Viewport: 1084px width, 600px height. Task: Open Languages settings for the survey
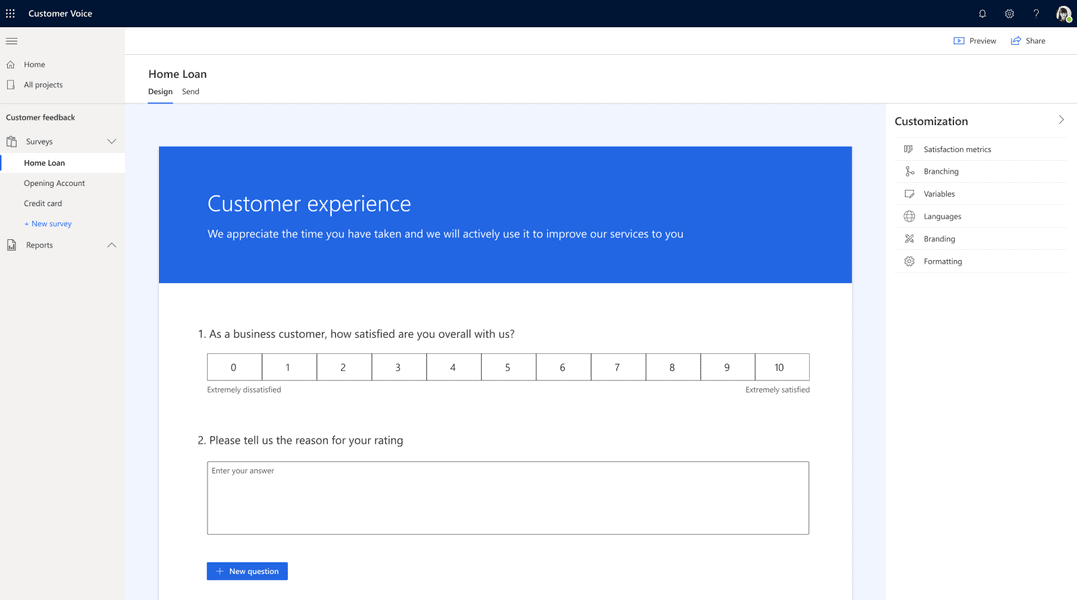pyautogui.click(x=941, y=216)
